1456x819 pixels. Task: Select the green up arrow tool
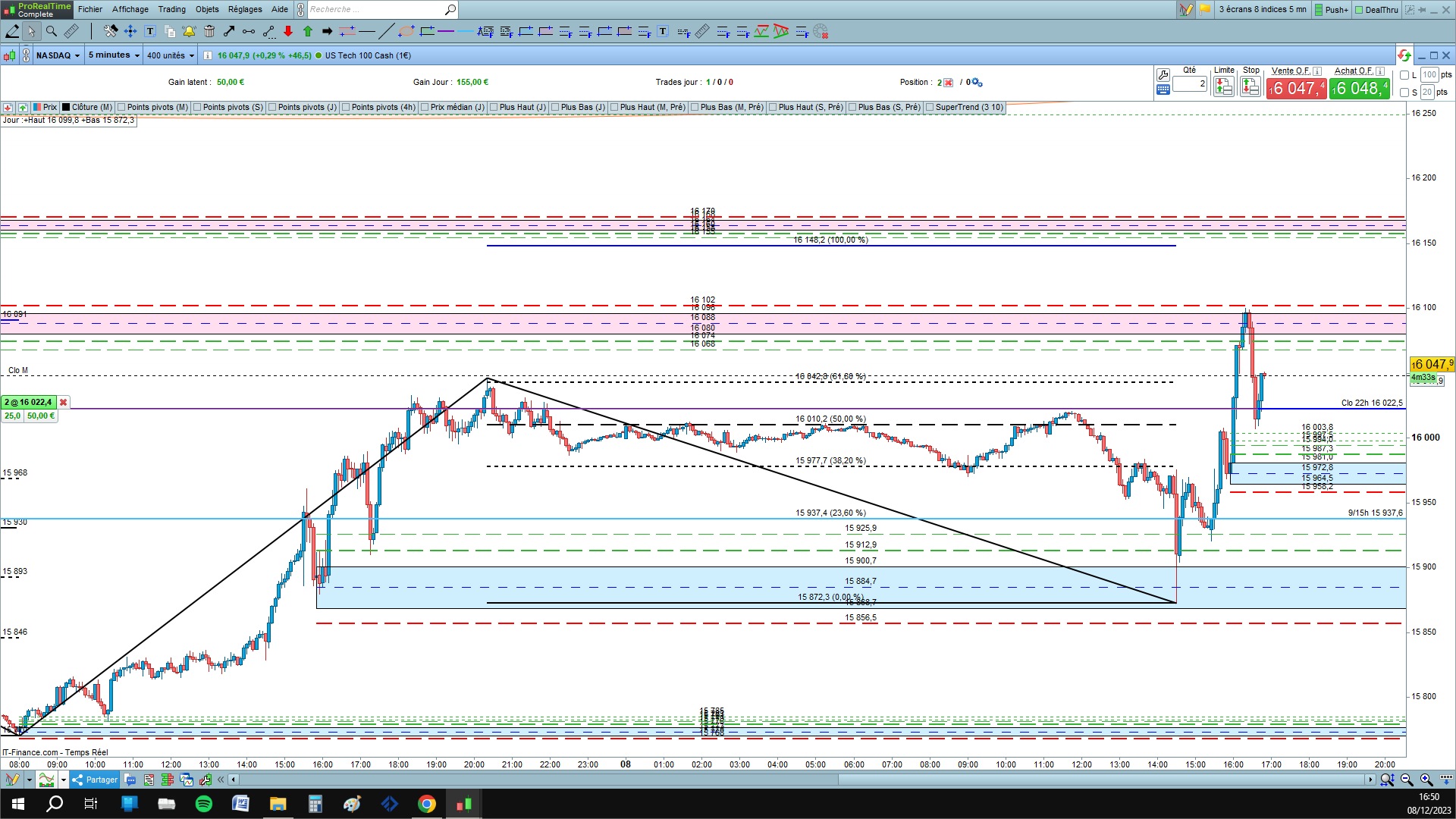pyautogui.click(x=308, y=31)
